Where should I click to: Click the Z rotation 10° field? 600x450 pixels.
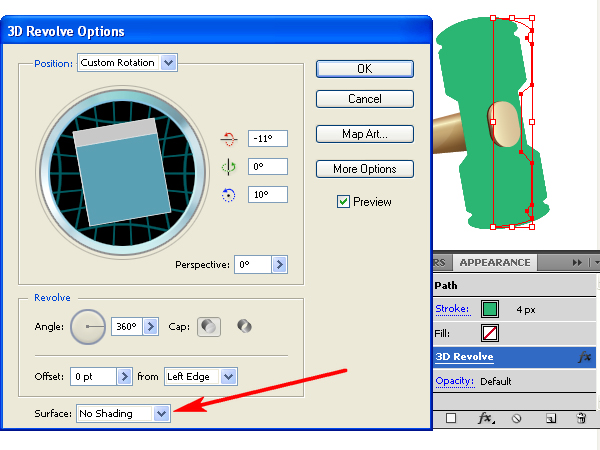pos(268,195)
